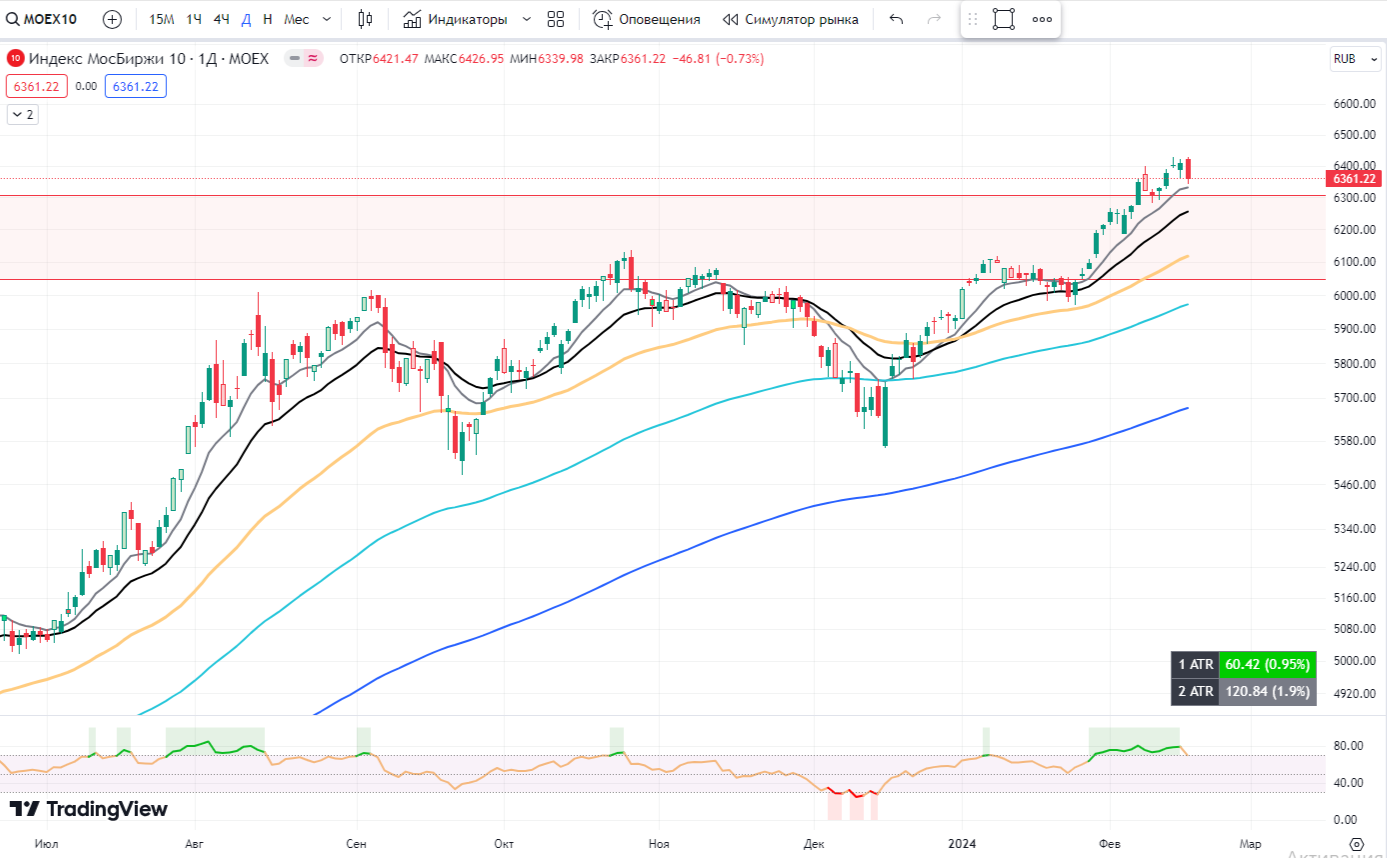This screenshot has width=1387, height=858.
Task: Click the blue 6361.22 buy button
Action: point(136,86)
